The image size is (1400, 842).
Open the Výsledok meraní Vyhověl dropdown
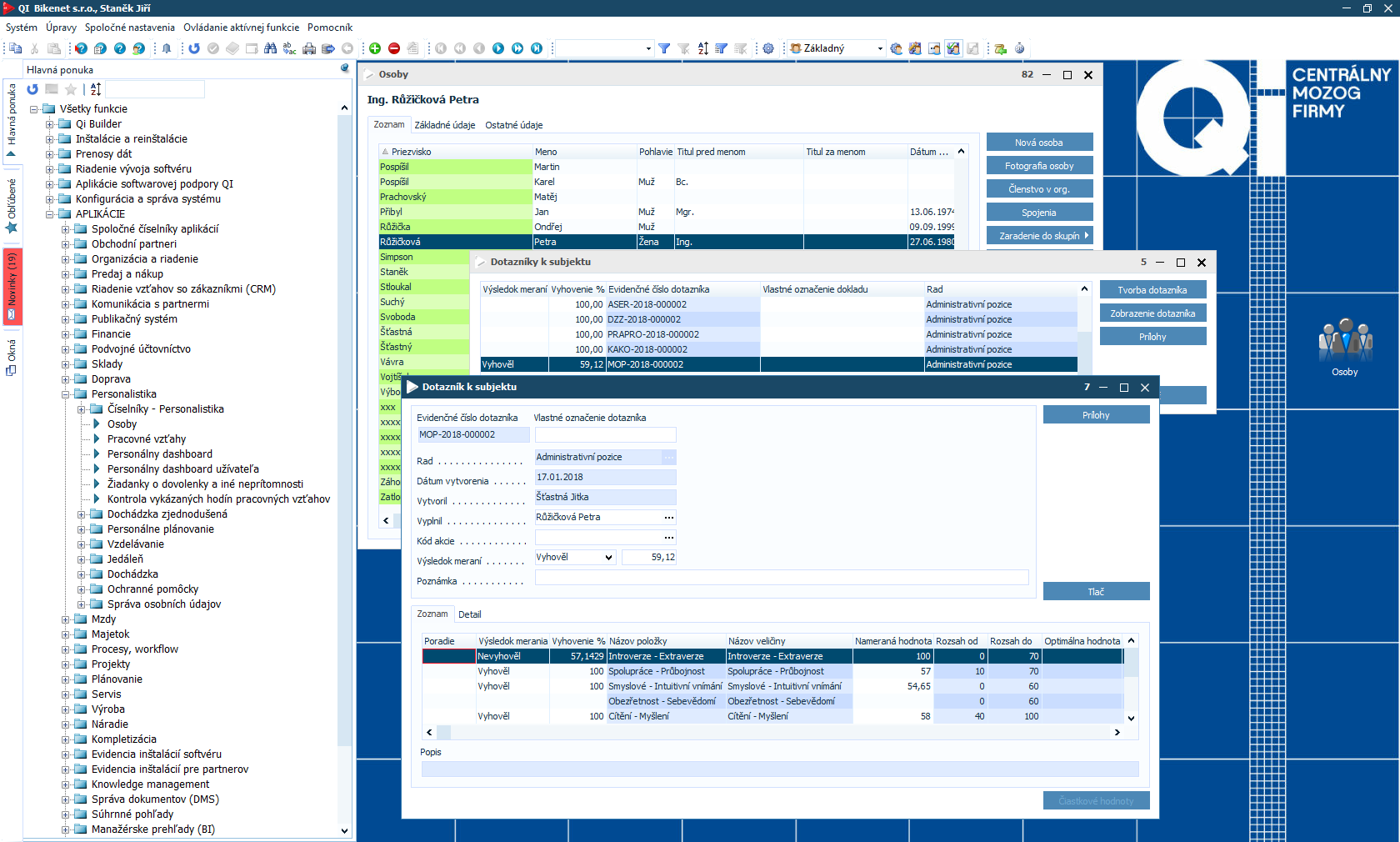coord(608,558)
